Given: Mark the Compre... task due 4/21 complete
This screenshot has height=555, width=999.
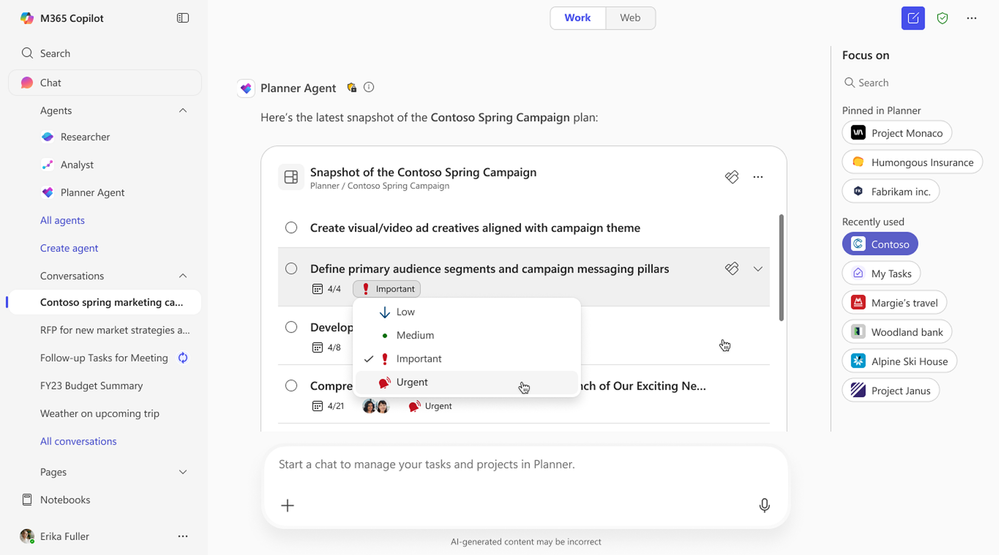Looking at the screenshot, I should tap(291, 386).
